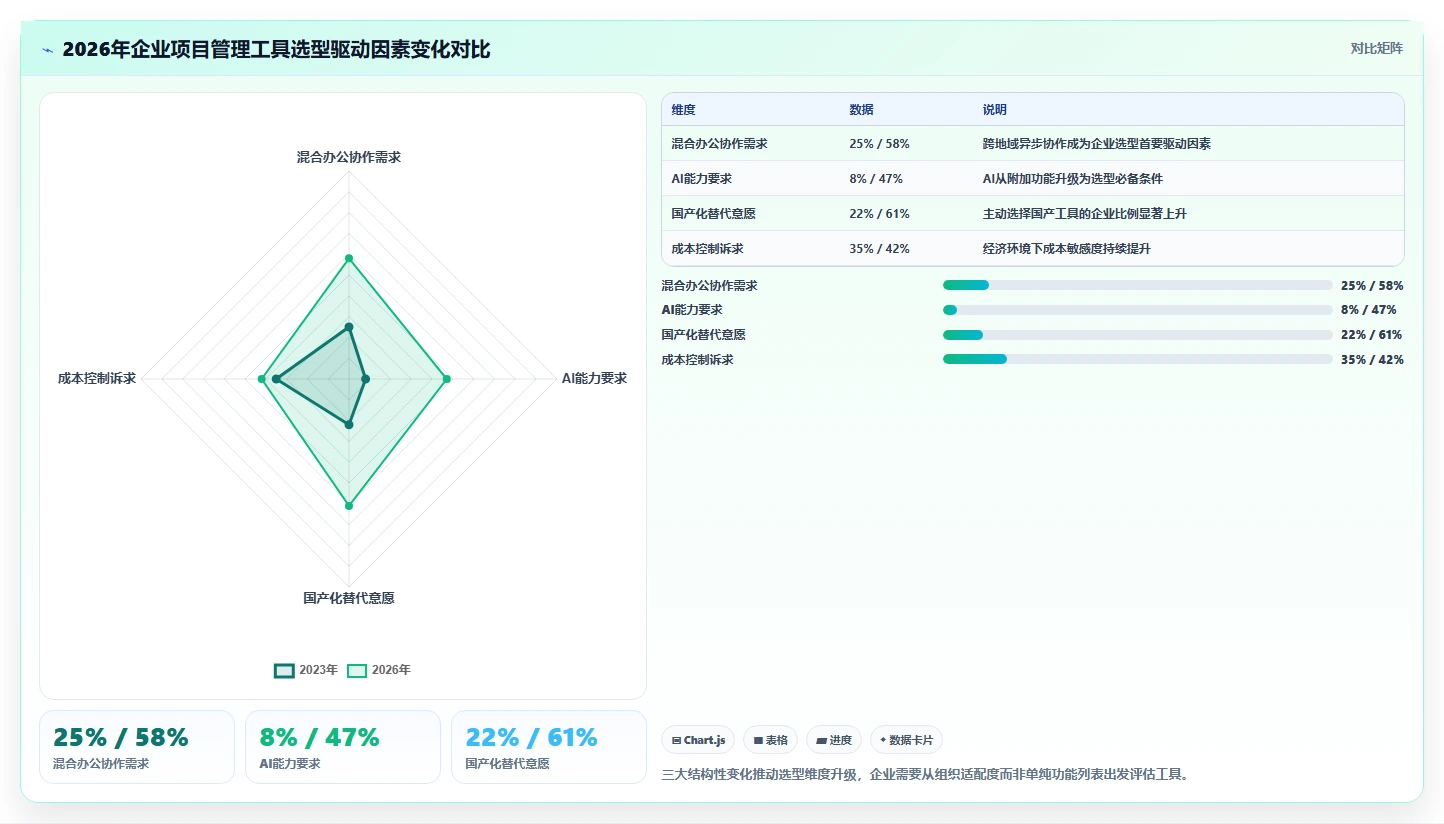Click the 8% / 47% data card
This screenshot has width=1444, height=824.
[x=343, y=747]
